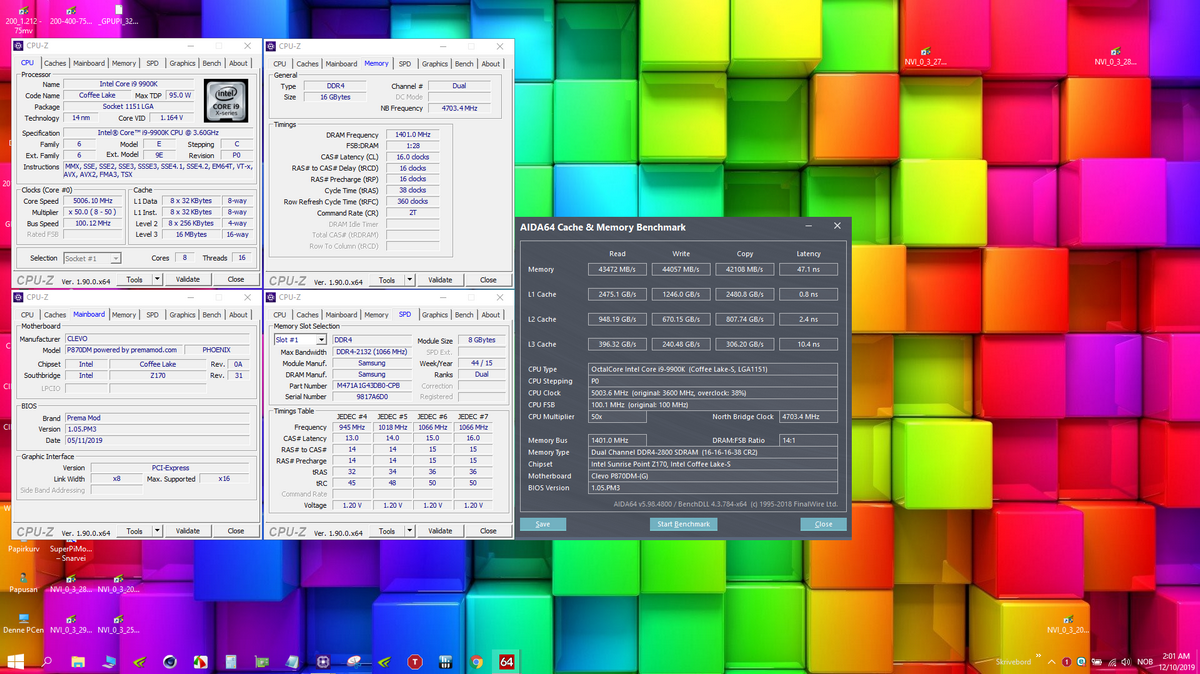Open the battery power tray icon
The image size is (1200, 674).
point(1097,662)
